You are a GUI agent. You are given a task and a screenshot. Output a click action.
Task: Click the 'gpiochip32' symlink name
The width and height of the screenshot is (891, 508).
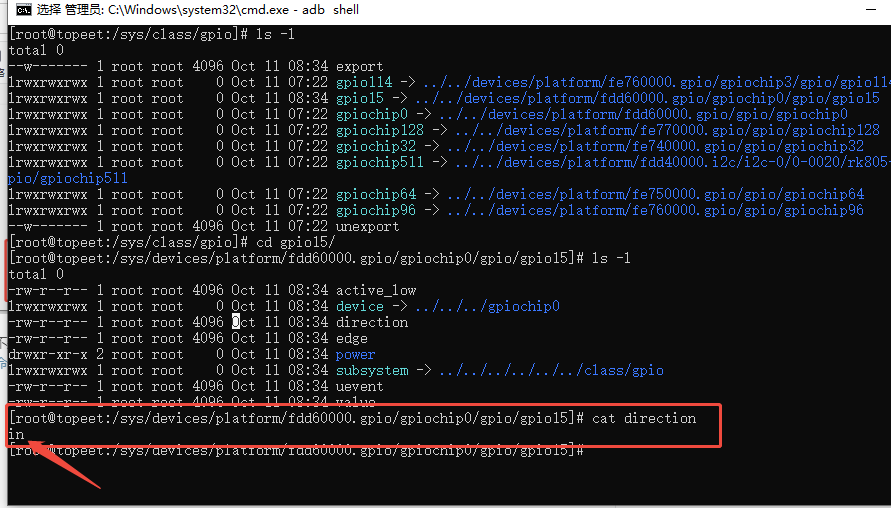tap(376, 146)
